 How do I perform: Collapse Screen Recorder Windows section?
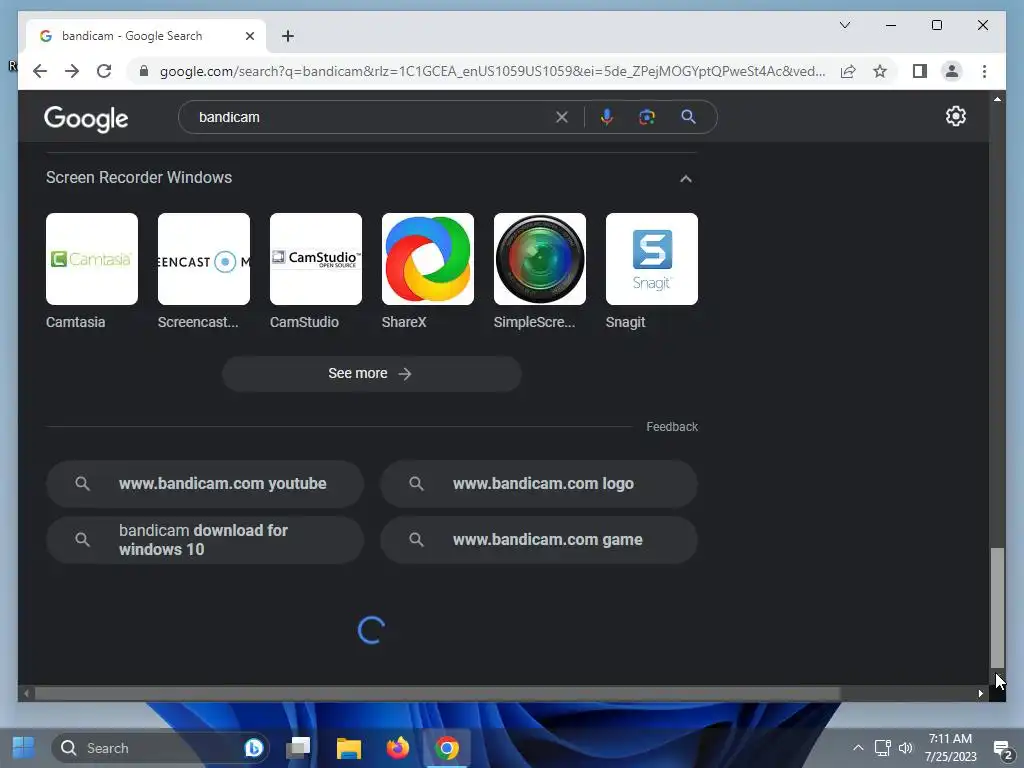(686, 178)
